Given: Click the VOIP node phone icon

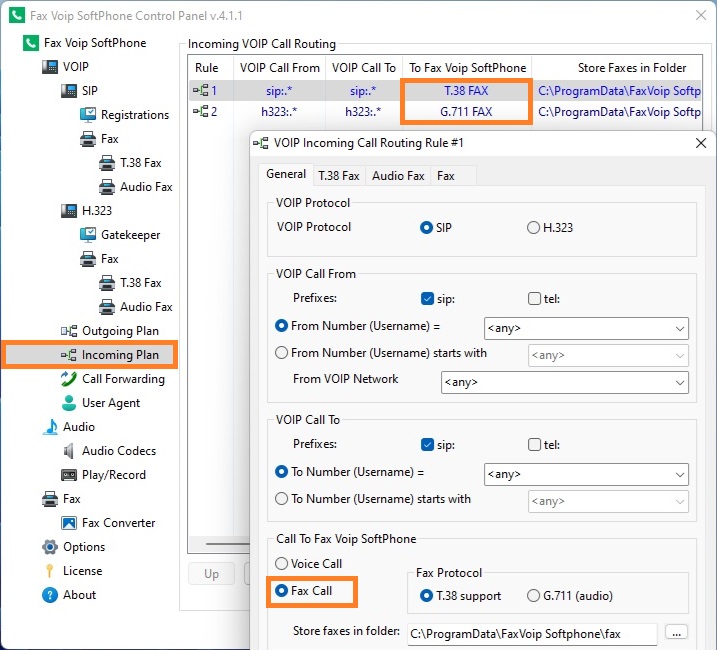Looking at the screenshot, I should click(x=50, y=67).
